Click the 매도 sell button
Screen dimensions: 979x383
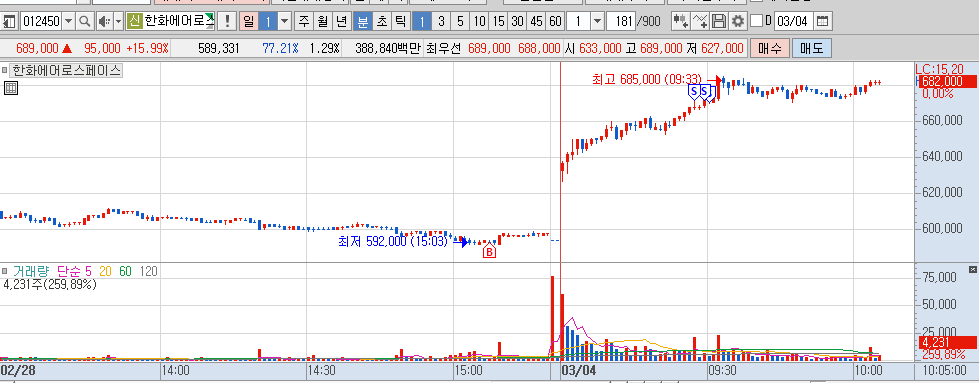click(811, 48)
